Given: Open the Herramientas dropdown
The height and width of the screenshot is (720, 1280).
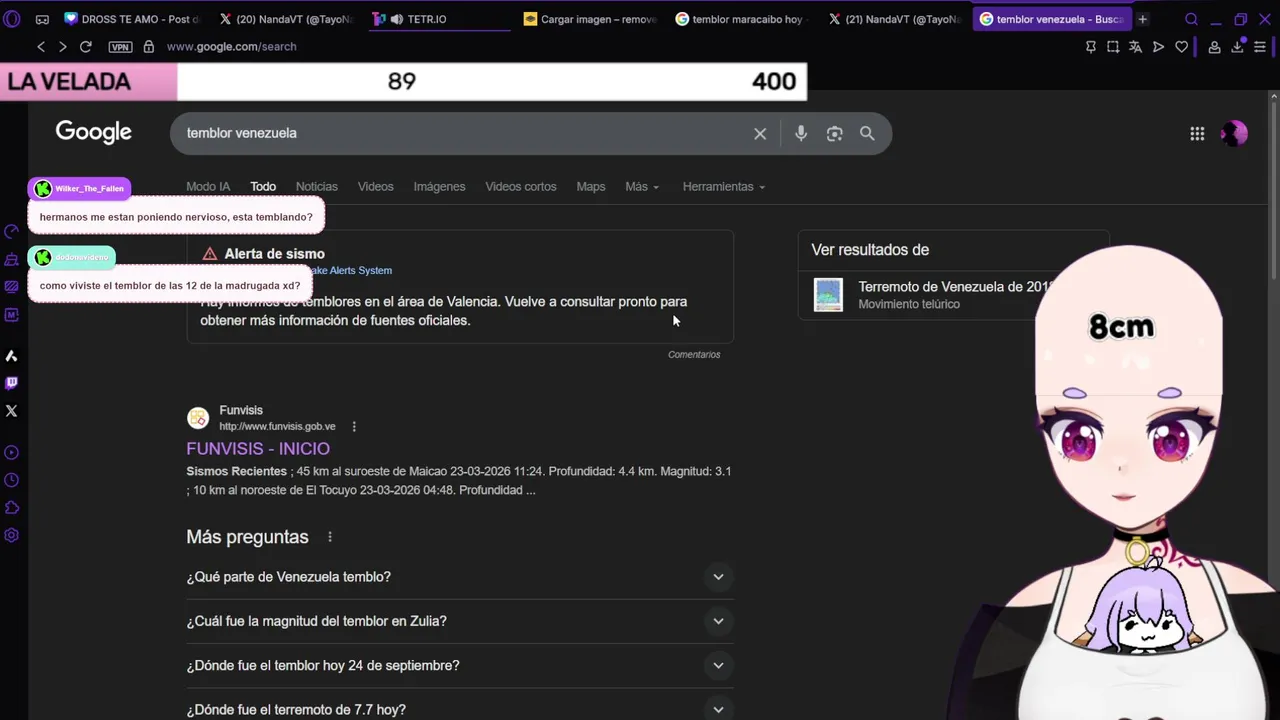Looking at the screenshot, I should point(724,187).
